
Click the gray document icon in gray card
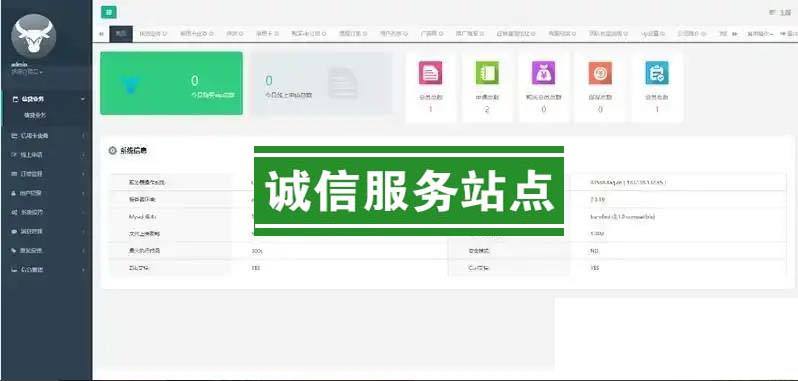pos(343,83)
